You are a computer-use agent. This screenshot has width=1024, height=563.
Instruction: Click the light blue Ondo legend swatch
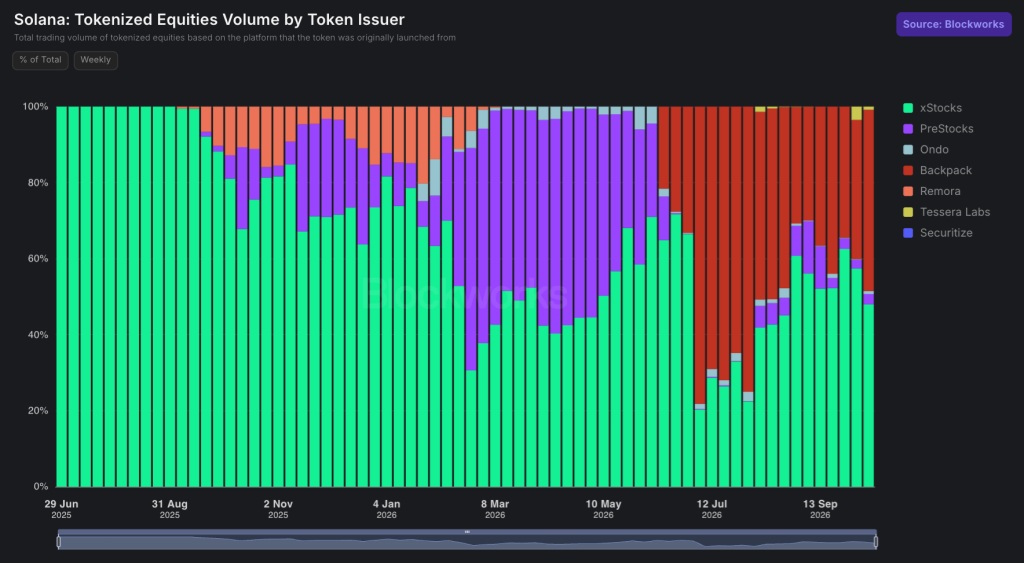point(908,150)
